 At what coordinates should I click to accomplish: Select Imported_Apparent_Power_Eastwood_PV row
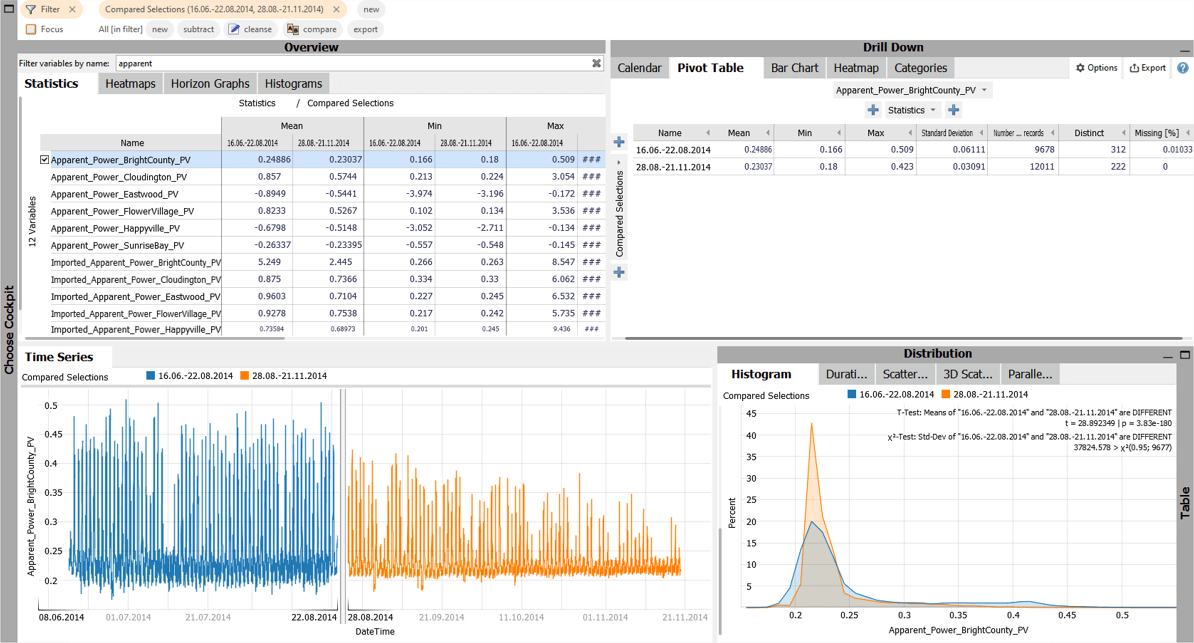click(322, 296)
